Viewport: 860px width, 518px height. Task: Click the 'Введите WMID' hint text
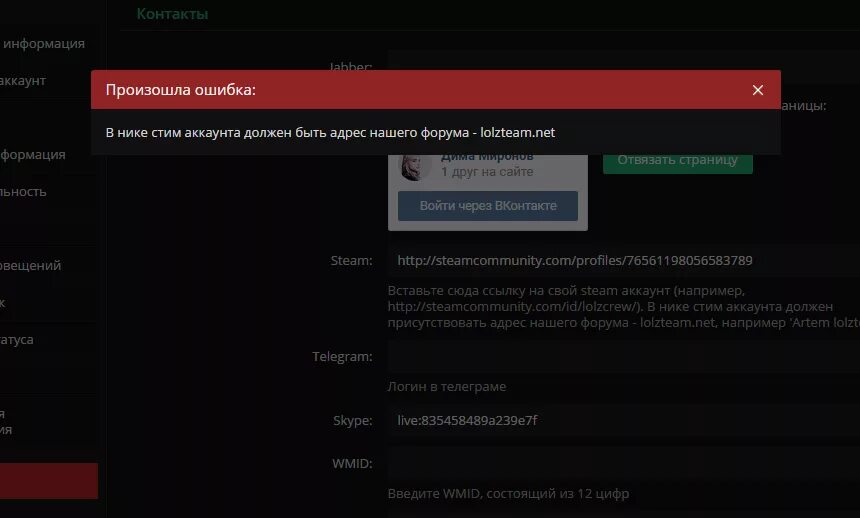[x=508, y=494]
